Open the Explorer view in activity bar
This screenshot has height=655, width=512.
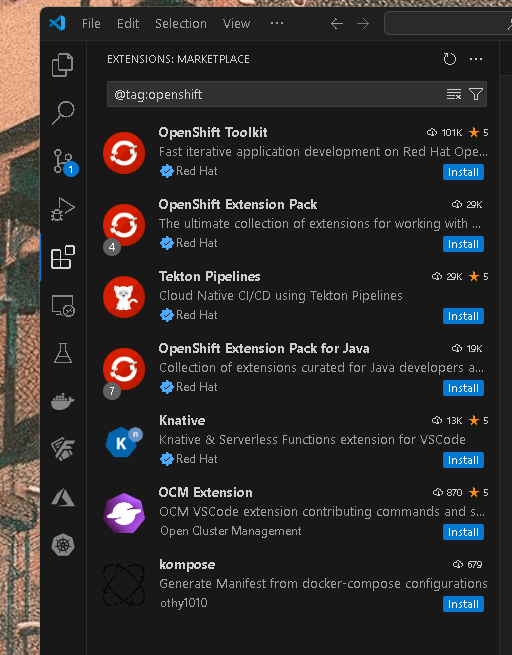coord(63,65)
